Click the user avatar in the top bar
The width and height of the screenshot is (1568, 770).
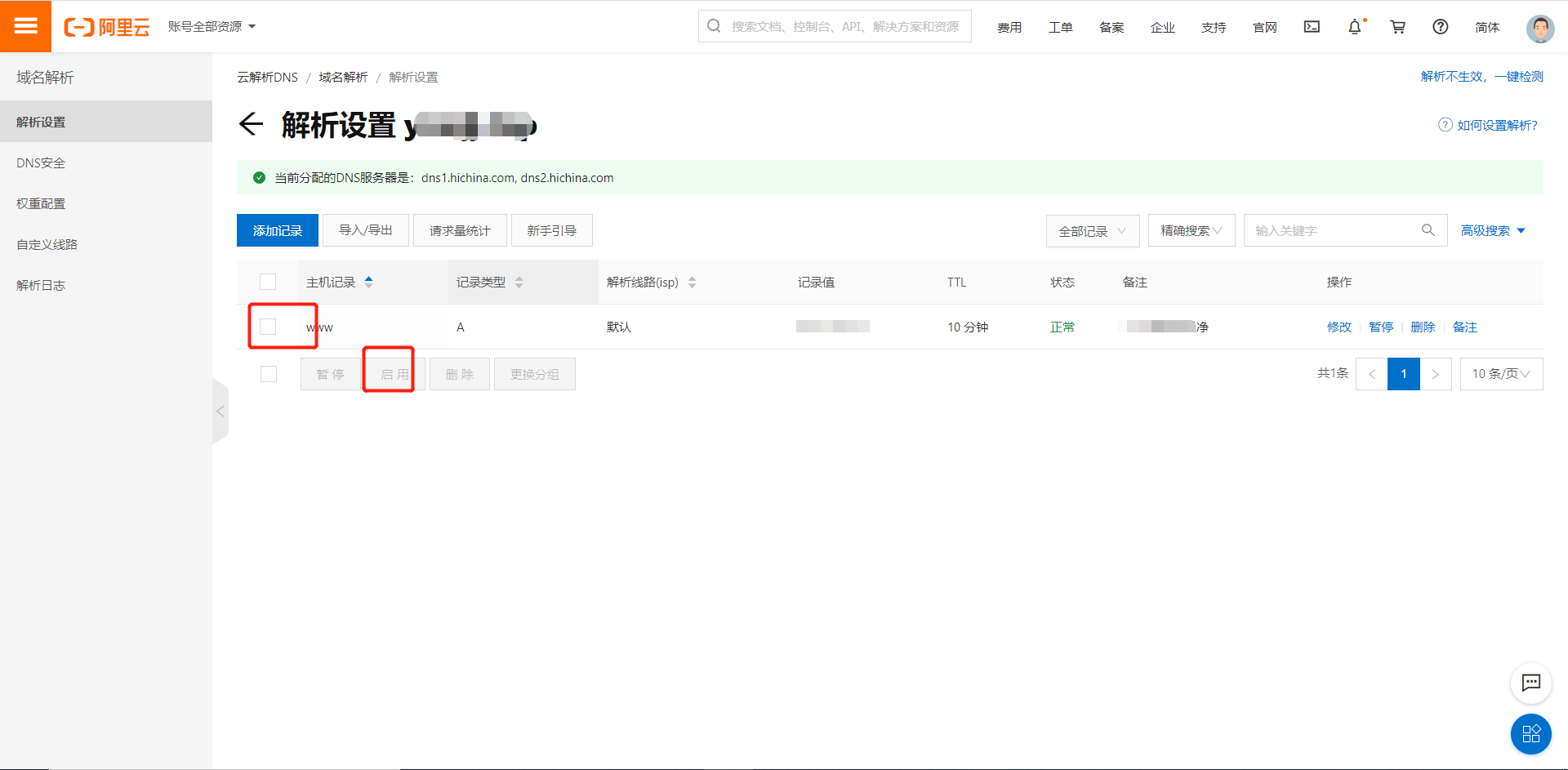(1539, 27)
